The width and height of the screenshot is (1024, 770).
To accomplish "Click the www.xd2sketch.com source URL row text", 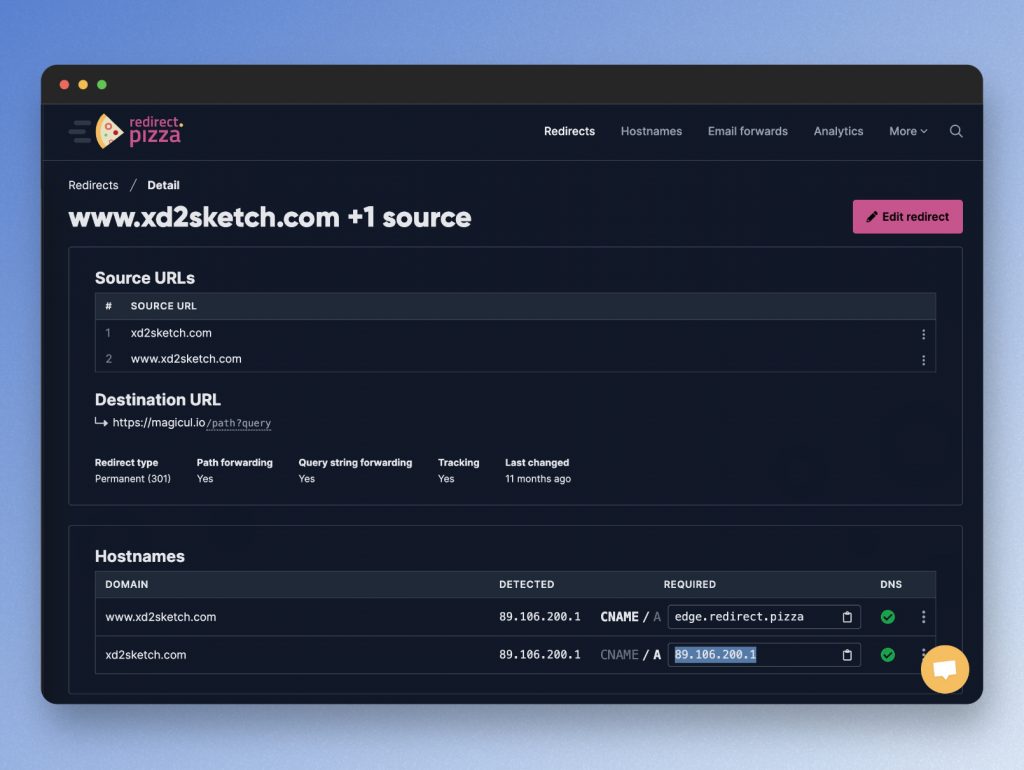I will click(x=186, y=359).
